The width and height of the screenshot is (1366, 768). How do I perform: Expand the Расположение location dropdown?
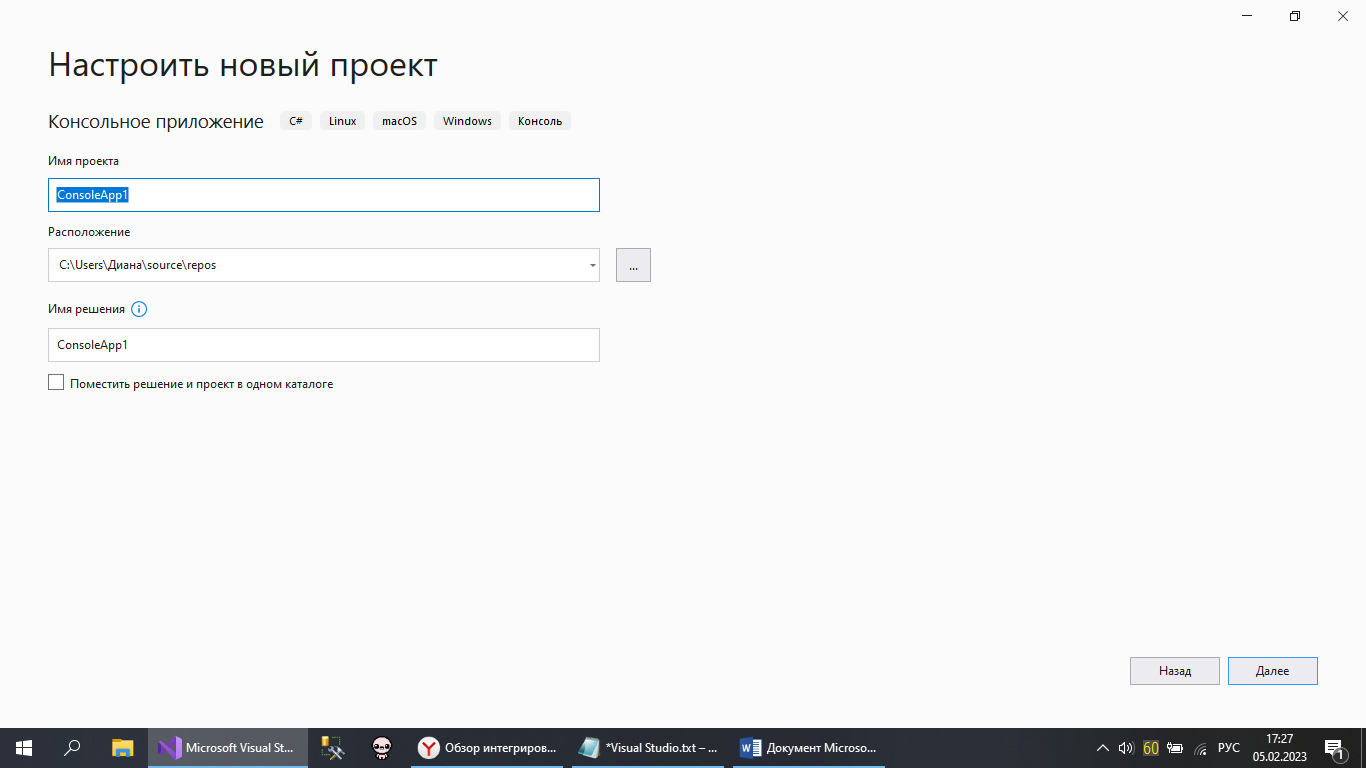click(x=592, y=265)
